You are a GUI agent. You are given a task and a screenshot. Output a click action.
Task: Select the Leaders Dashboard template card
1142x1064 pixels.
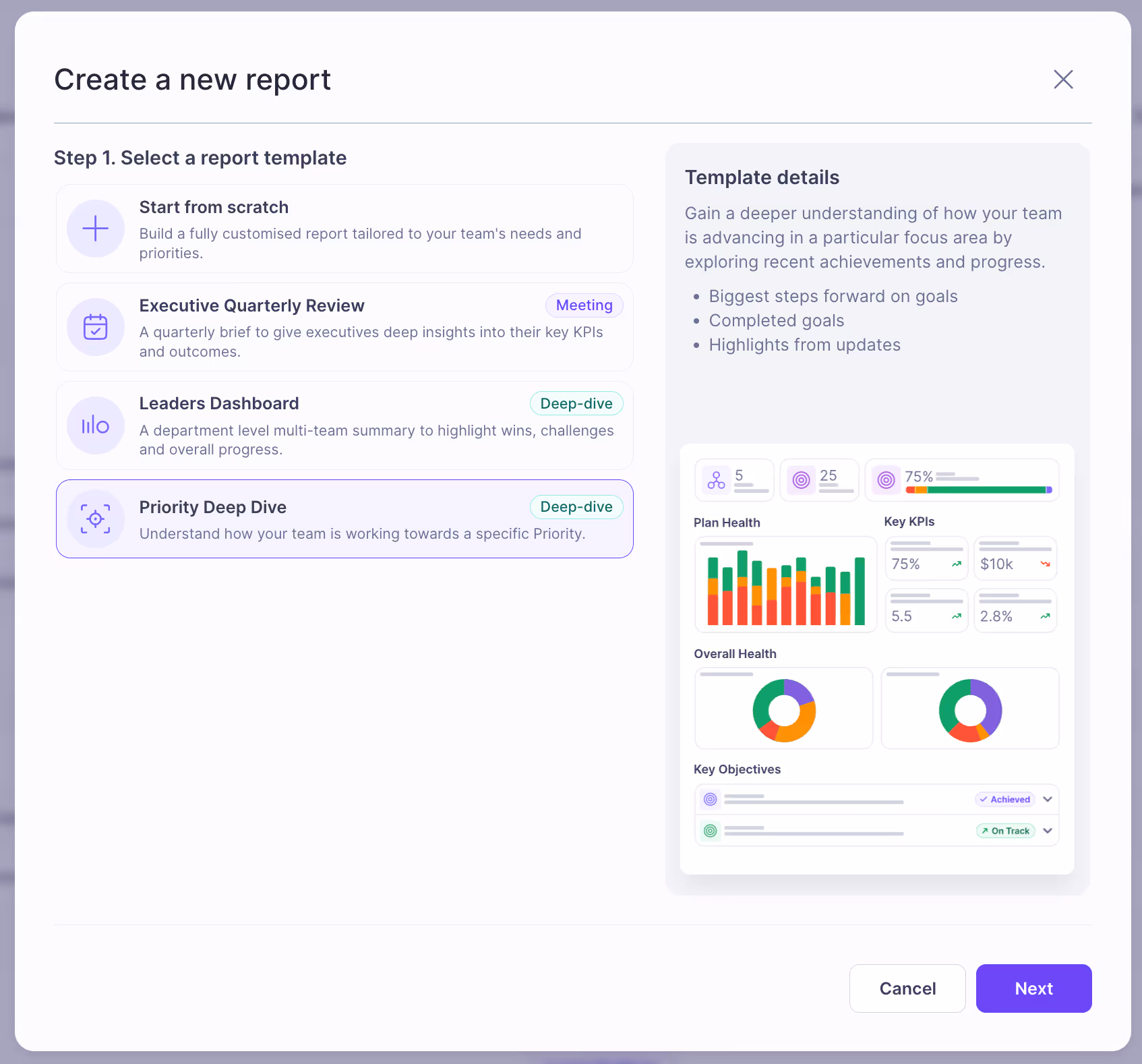(x=344, y=425)
